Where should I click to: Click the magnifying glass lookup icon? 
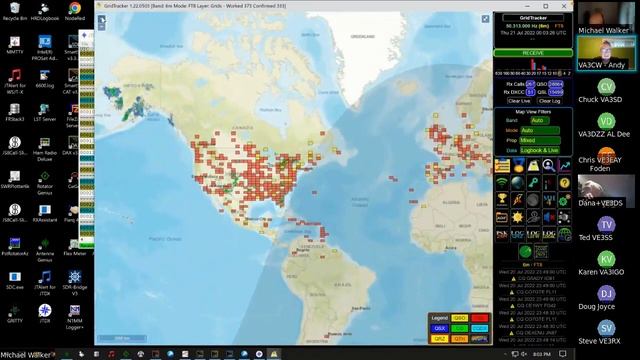point(549,166)
